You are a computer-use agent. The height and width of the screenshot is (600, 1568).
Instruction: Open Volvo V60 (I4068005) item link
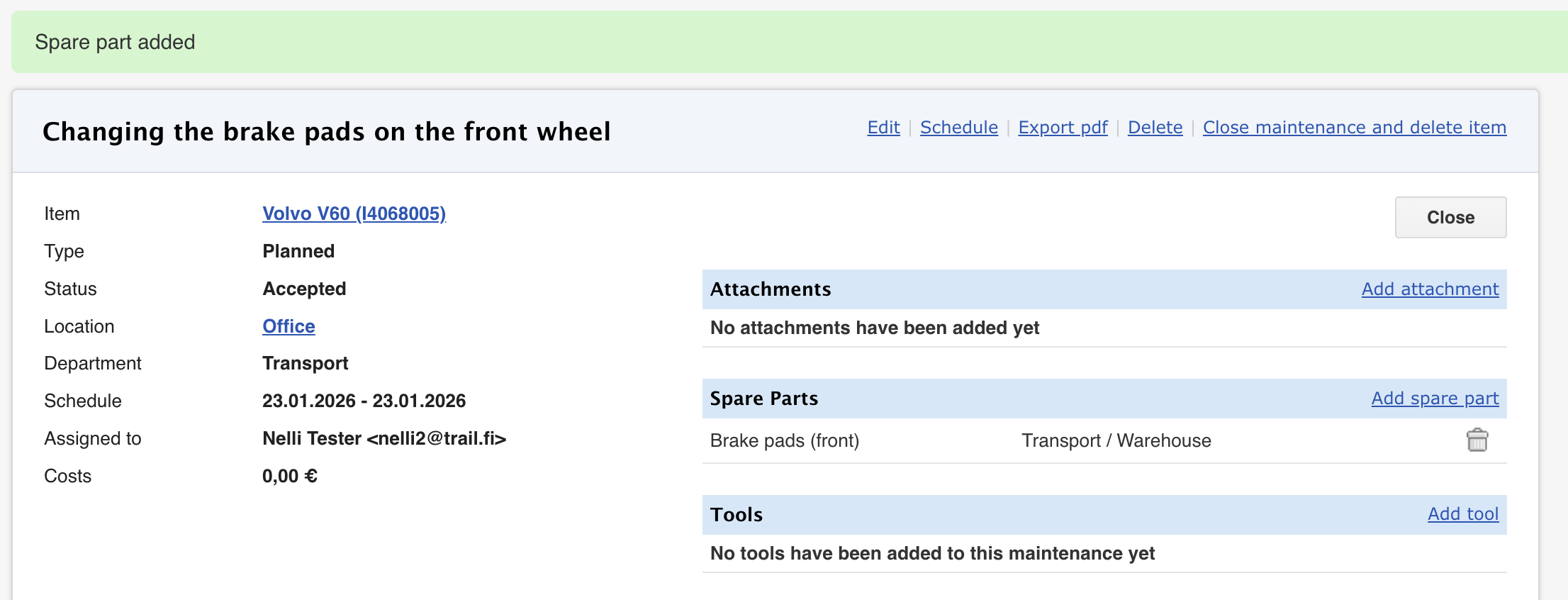coord(354,213)
